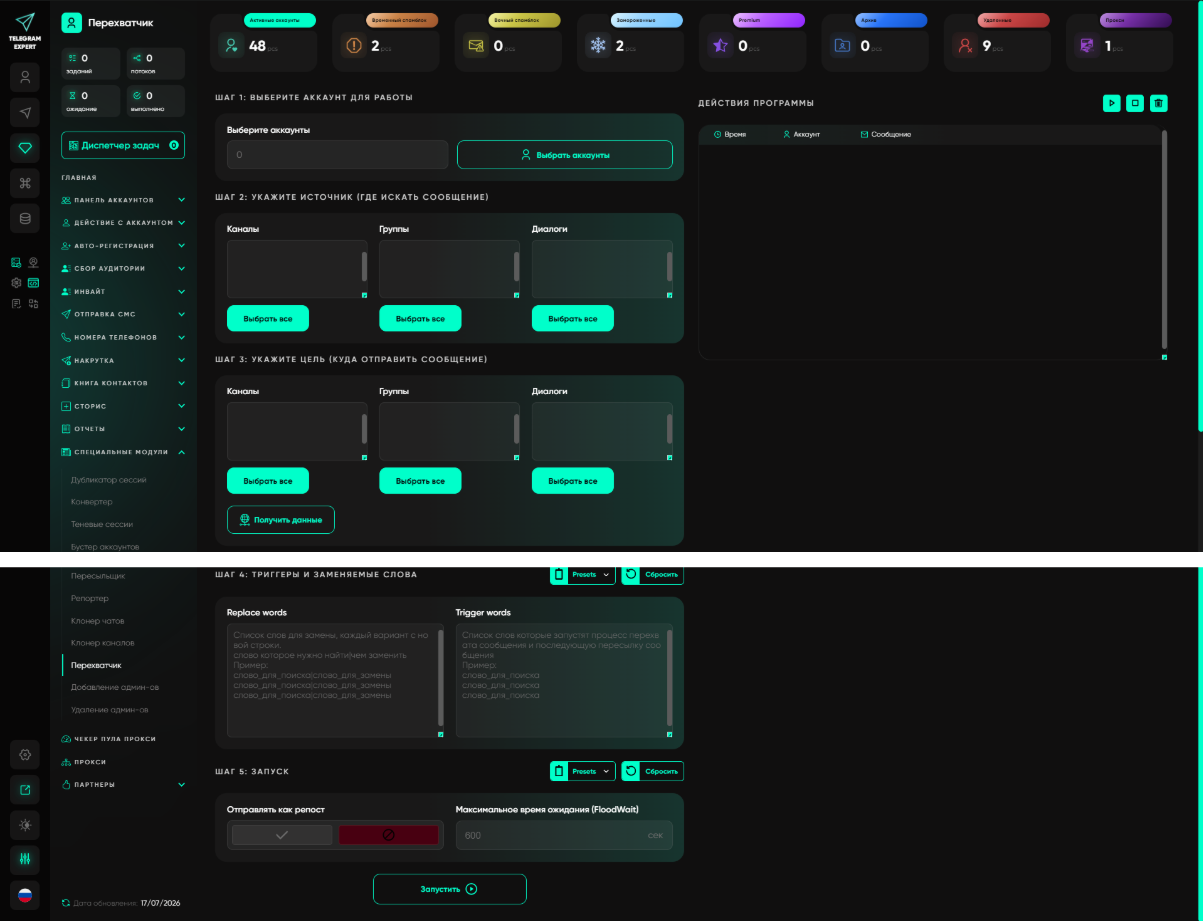This screenshot has height=921, width=1203.
Task: Stop the program actions with square icon
Action: tap(1135, 103)
